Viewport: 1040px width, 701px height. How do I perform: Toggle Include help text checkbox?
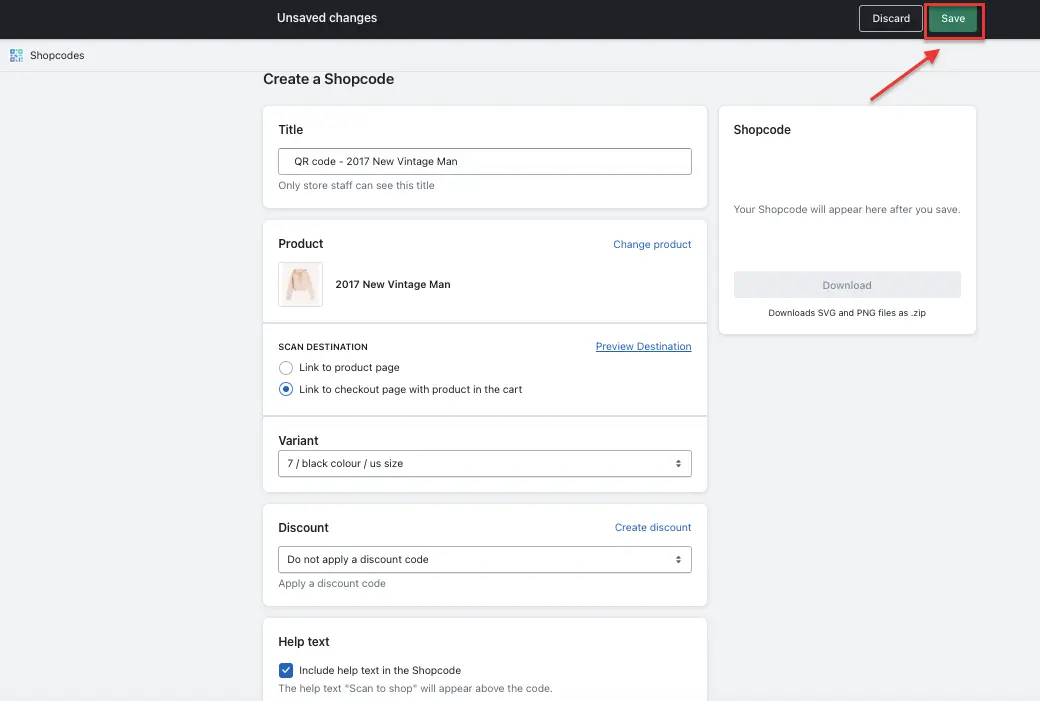[x=286, y=670]
